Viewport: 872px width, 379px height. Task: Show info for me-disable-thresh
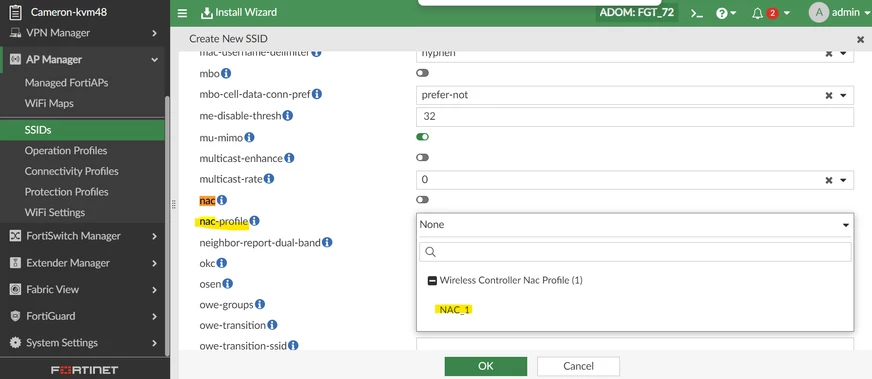coord(288,116)
